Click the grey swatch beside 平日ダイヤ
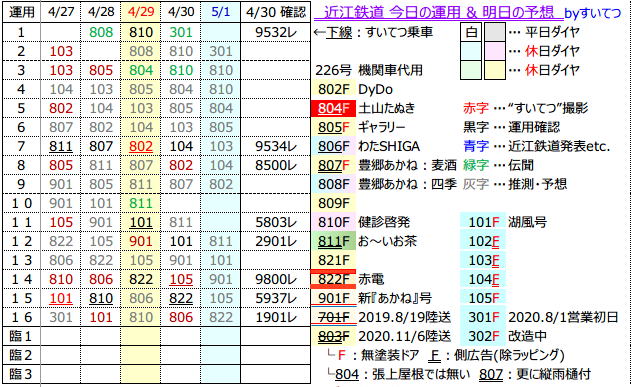Image resolution: width=631 pixels, height=387 pixels. point(495,32)
